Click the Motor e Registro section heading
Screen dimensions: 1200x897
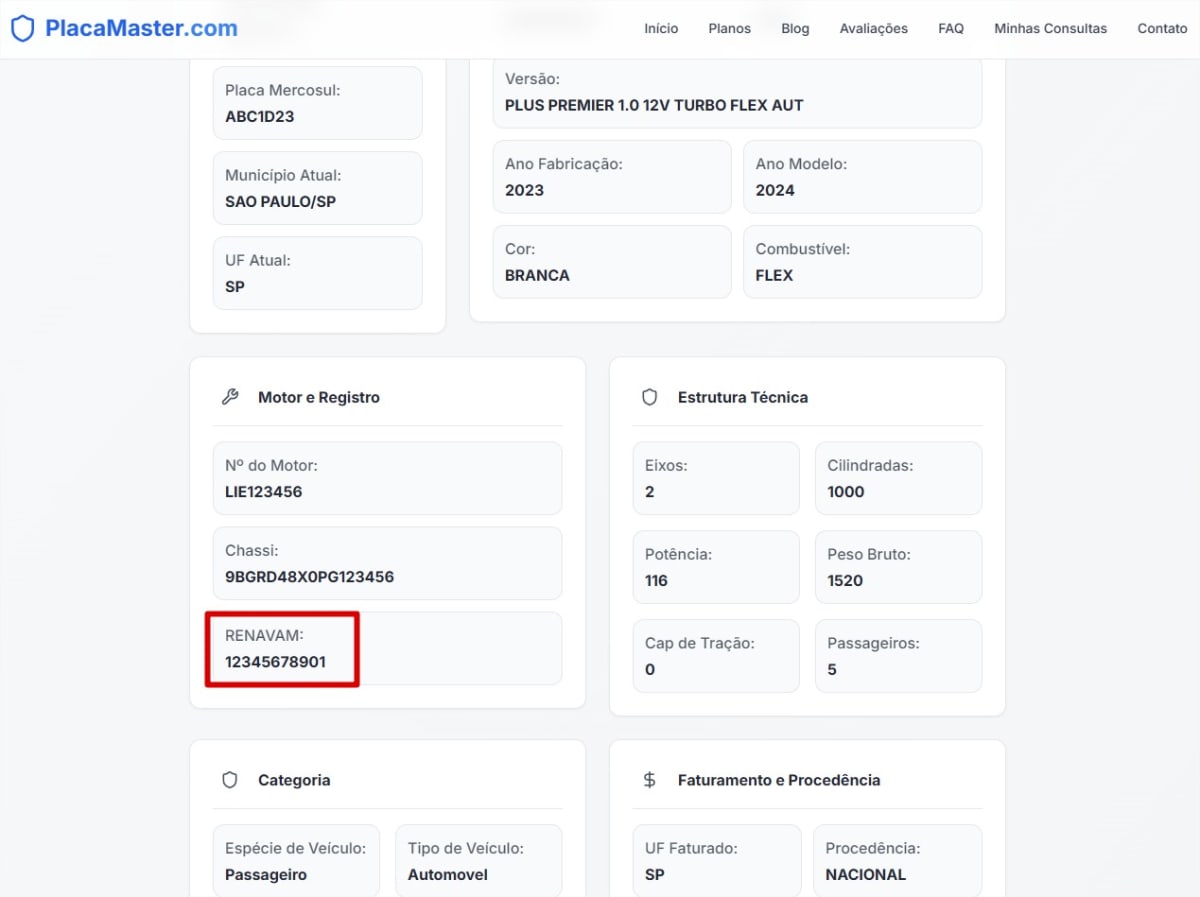coord(319,397)
